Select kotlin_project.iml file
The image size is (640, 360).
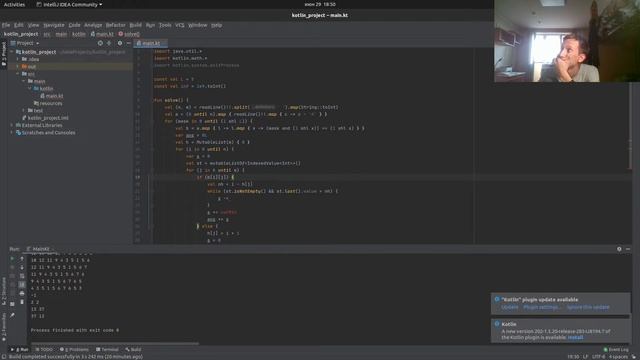(45, 118)
